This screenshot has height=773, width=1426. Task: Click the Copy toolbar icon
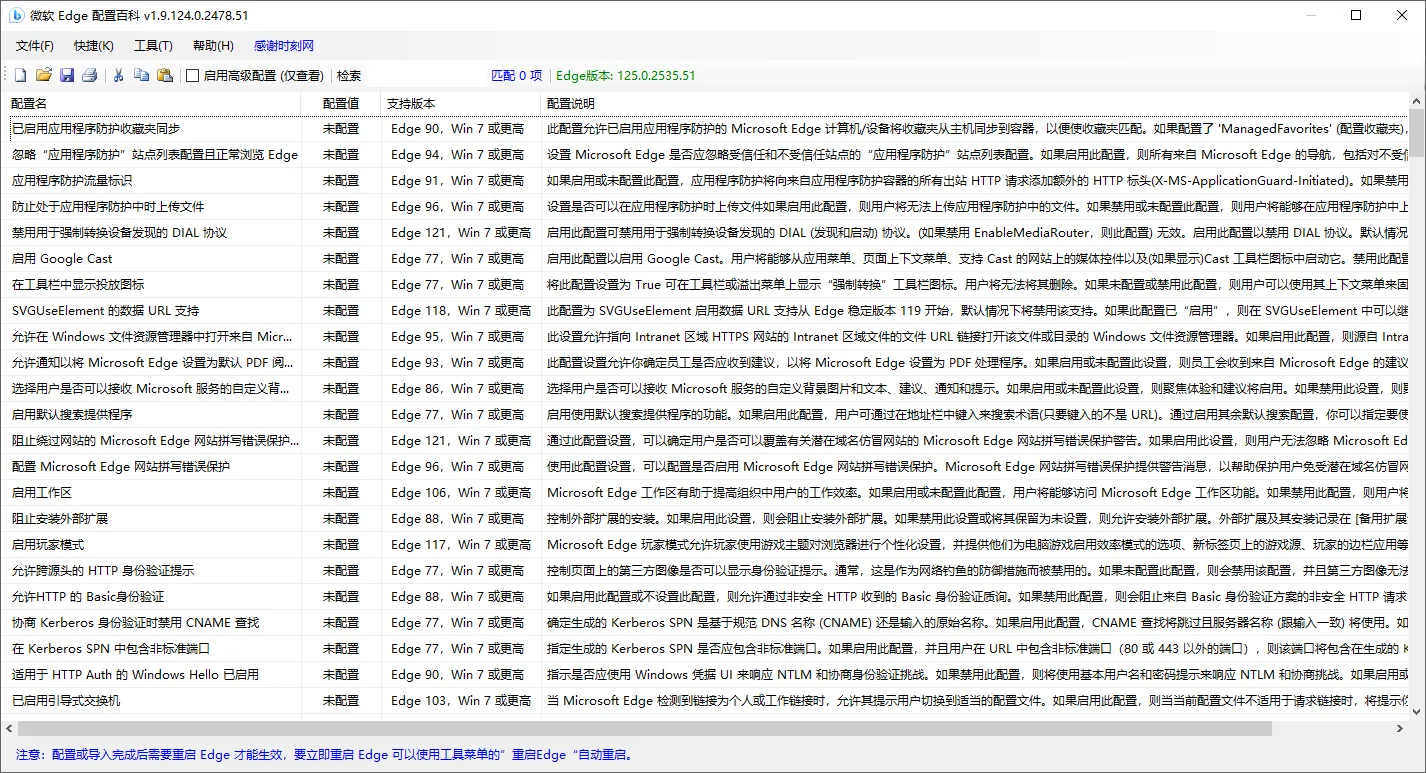pos(142,76)
